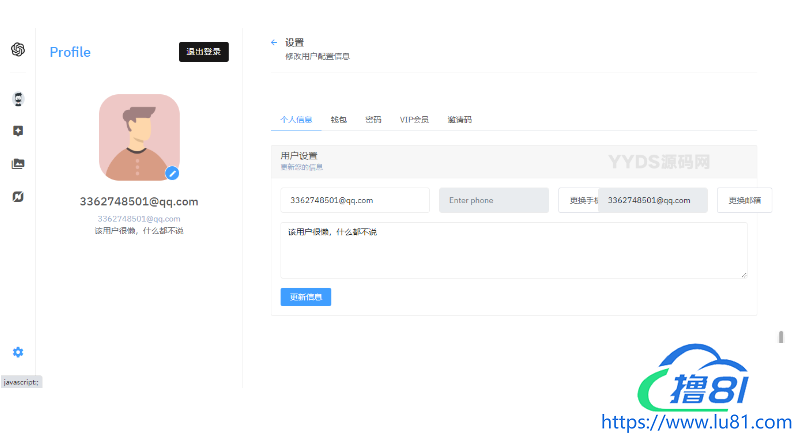Screen dimensions: 797x433
Task: Click the ChatGPT logo in the sidebar
Action: click(x=18, y=50)
